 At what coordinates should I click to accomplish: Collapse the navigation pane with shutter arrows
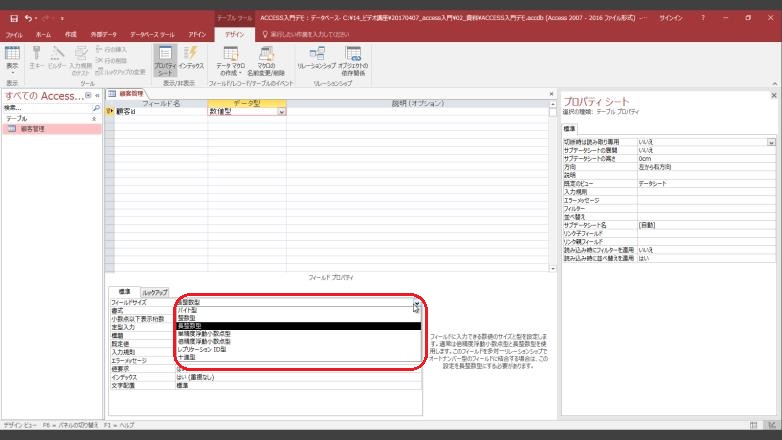[x=97, y=95]
